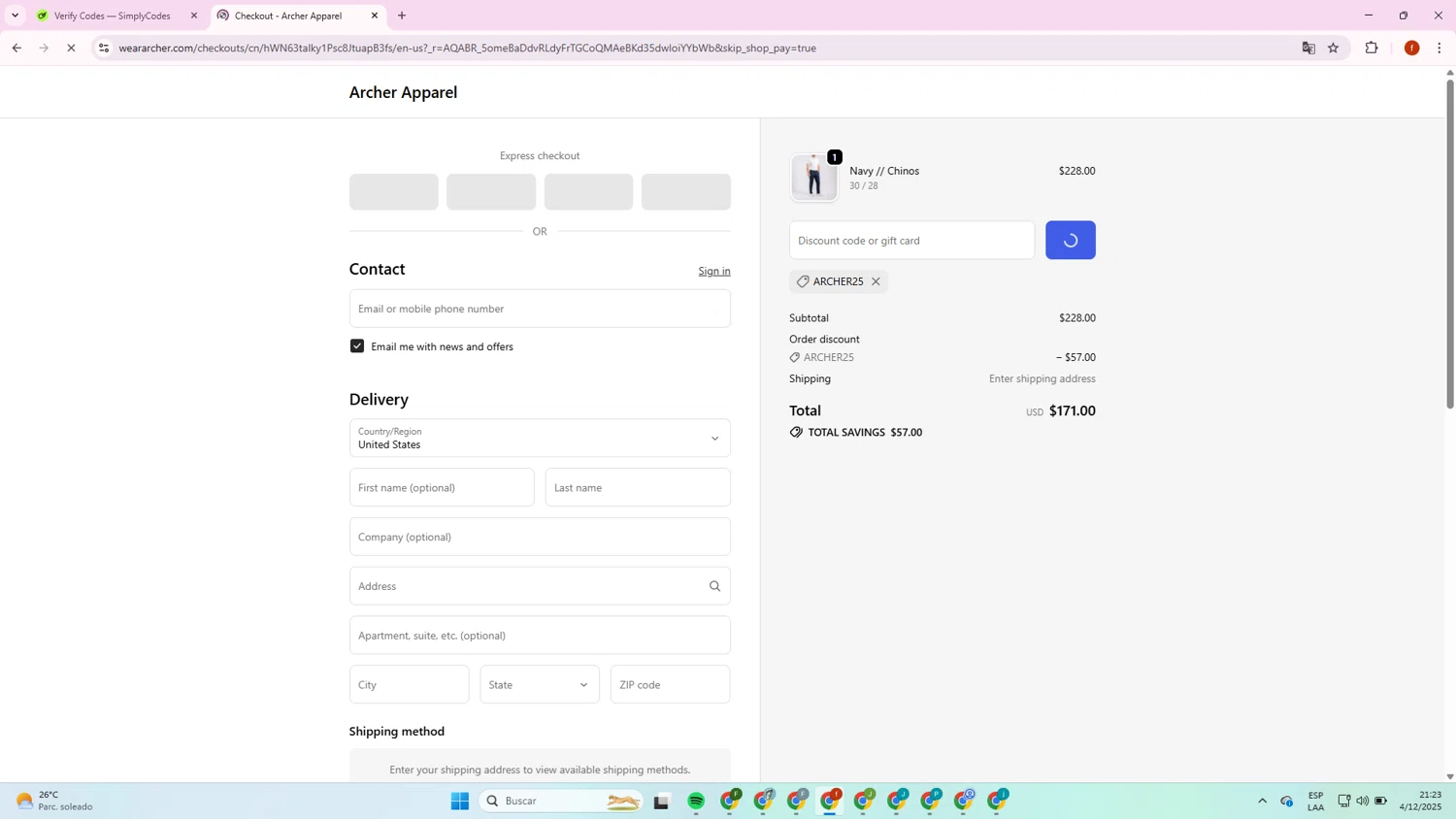Click the Last name field

click(x=638, y=487)
